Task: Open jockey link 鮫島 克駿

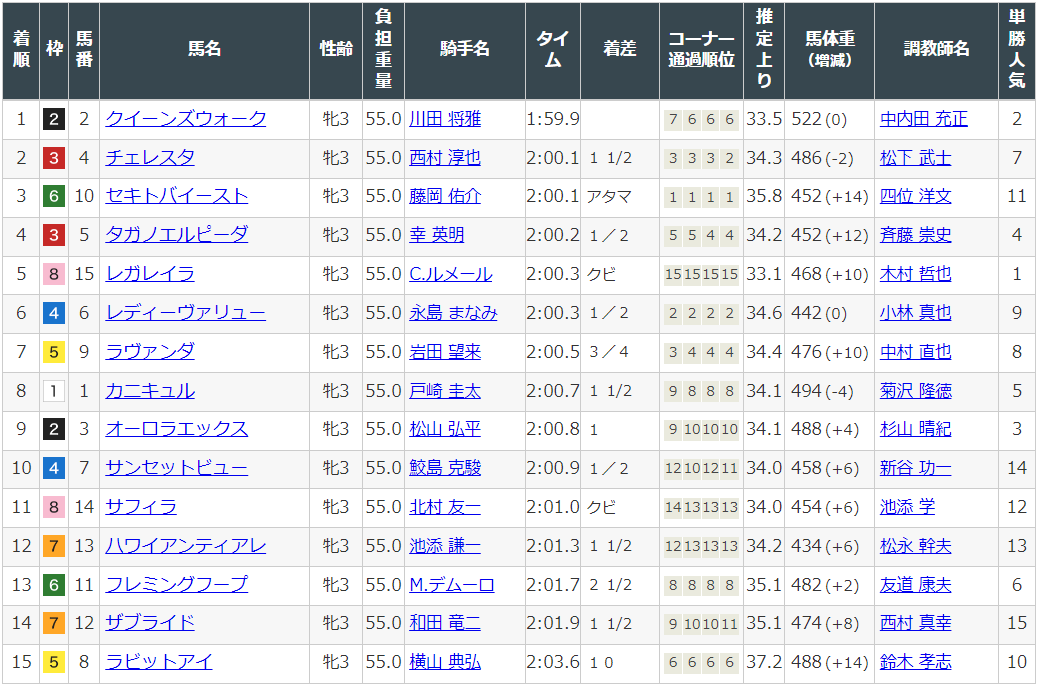Action: tap(445, 468)
